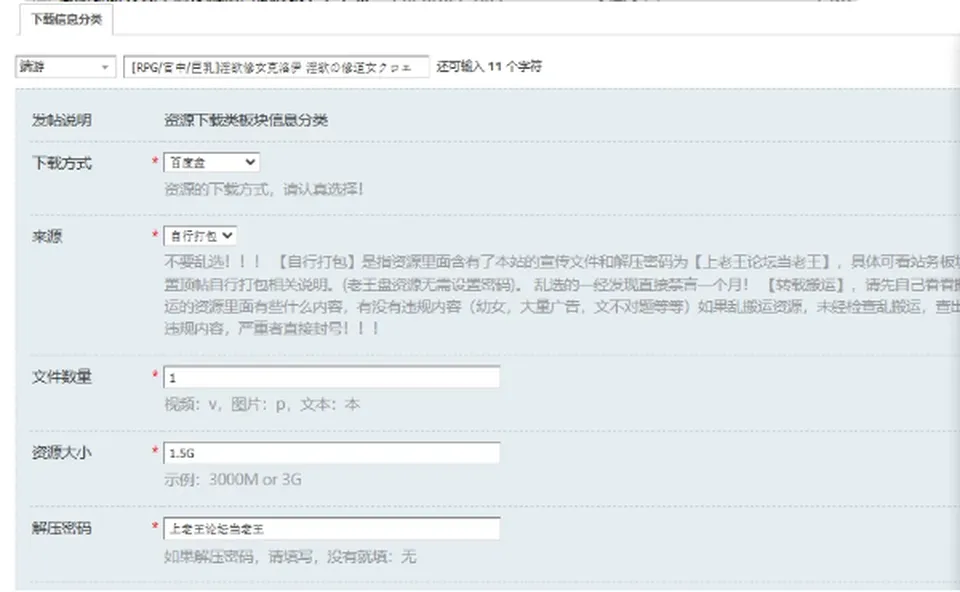The height and width of the screenshot is (592, 960).
Task: Open the 下载信息分类 tab
Action: [x=66, y=20]
